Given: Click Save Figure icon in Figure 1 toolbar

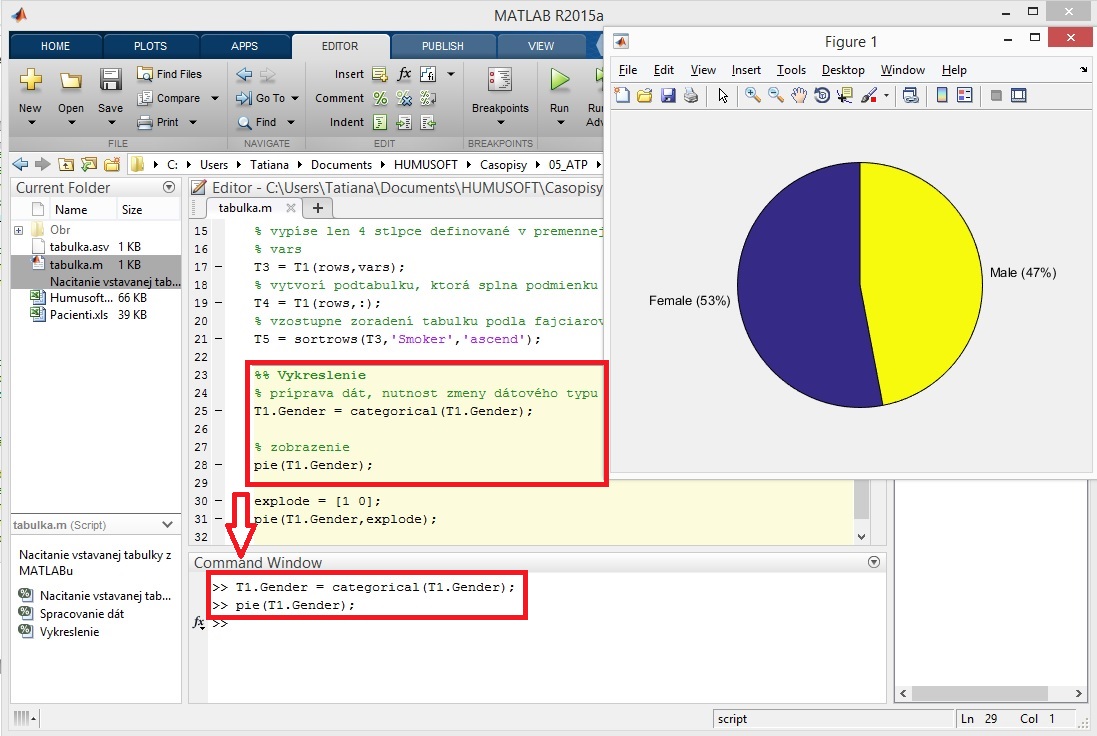Looking at the screenshot, I should (x=668, y=95).
